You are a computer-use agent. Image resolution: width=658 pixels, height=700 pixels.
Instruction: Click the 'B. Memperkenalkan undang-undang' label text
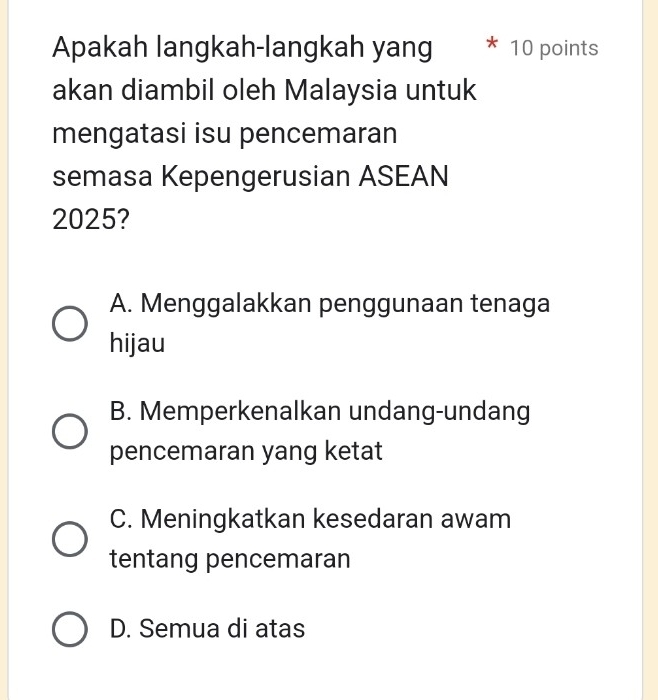[321, 411]
